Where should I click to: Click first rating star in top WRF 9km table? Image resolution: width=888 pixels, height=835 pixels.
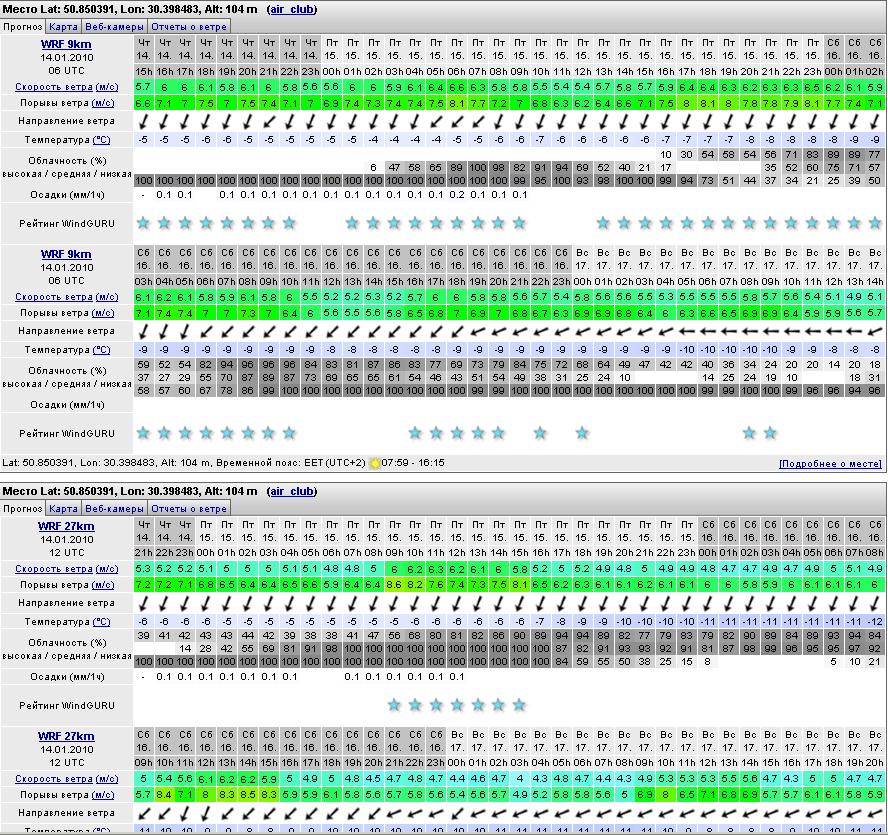pos(143,223)
